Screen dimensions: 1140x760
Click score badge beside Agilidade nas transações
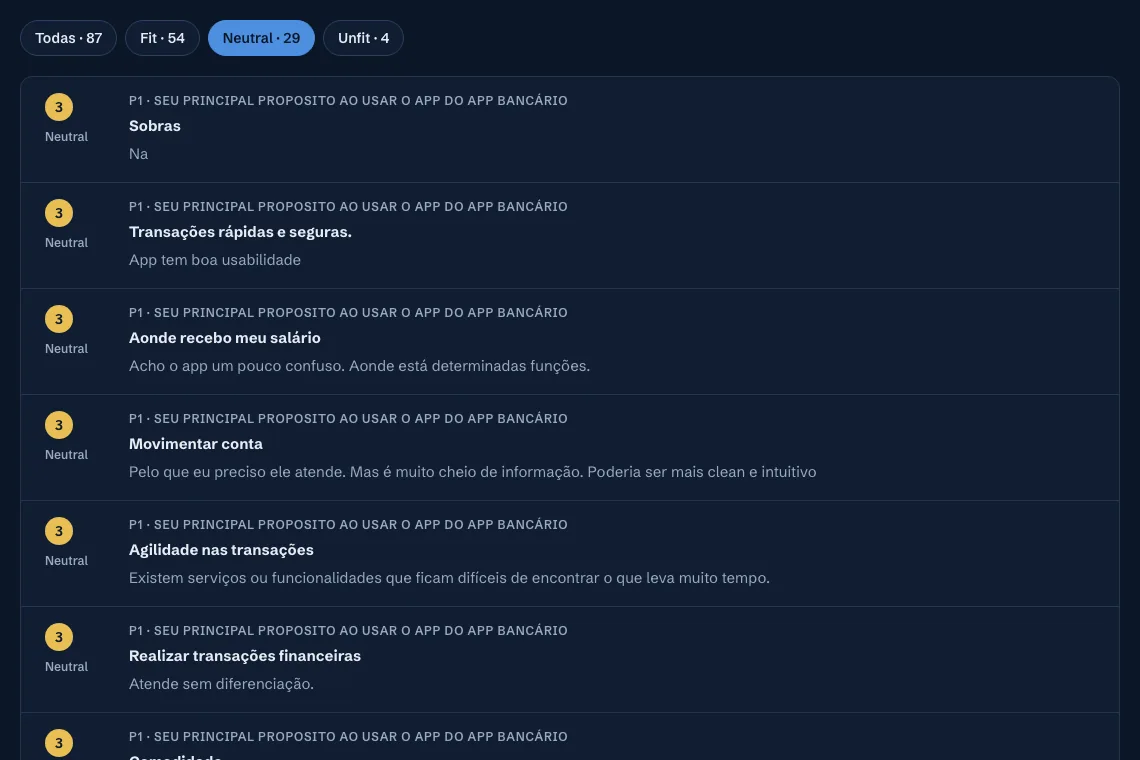pyautogui.click(x=59, y=532)
